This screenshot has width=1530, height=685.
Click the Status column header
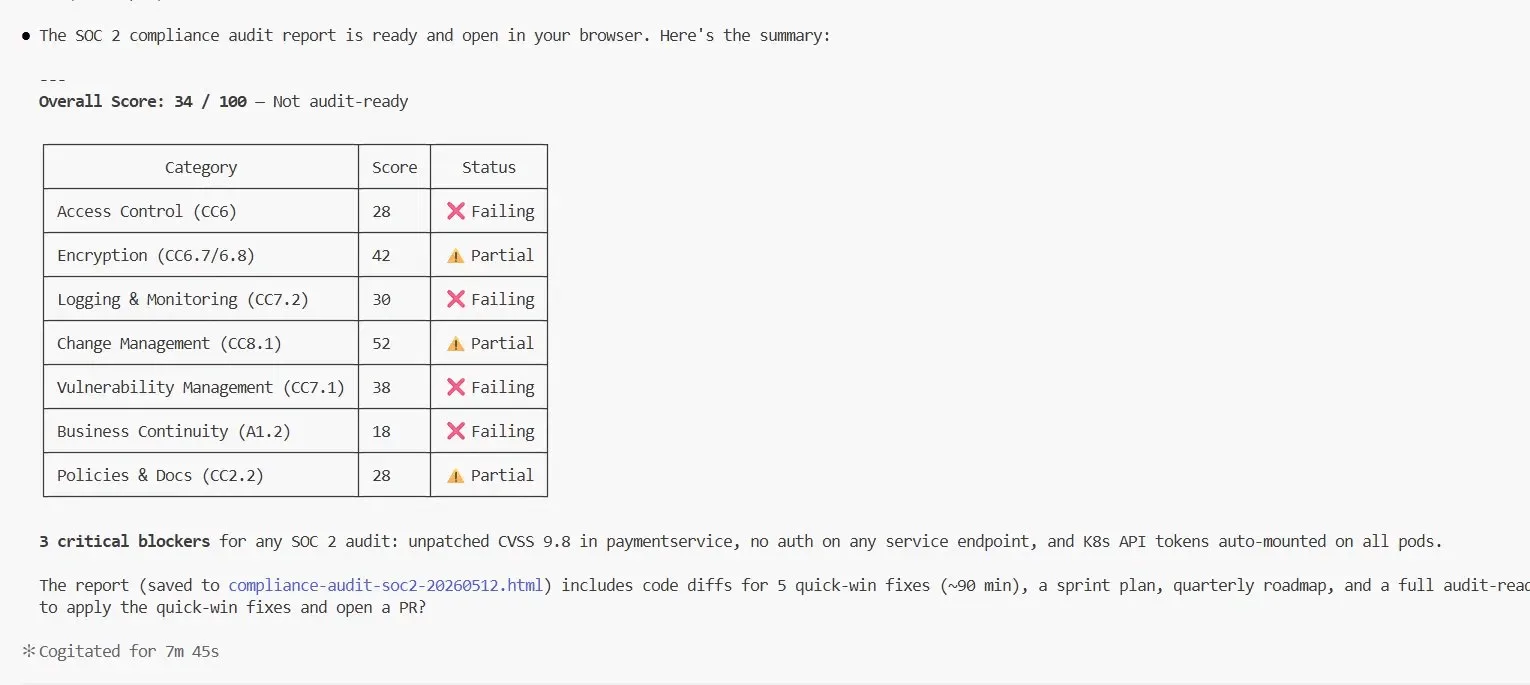click(489, 167)
